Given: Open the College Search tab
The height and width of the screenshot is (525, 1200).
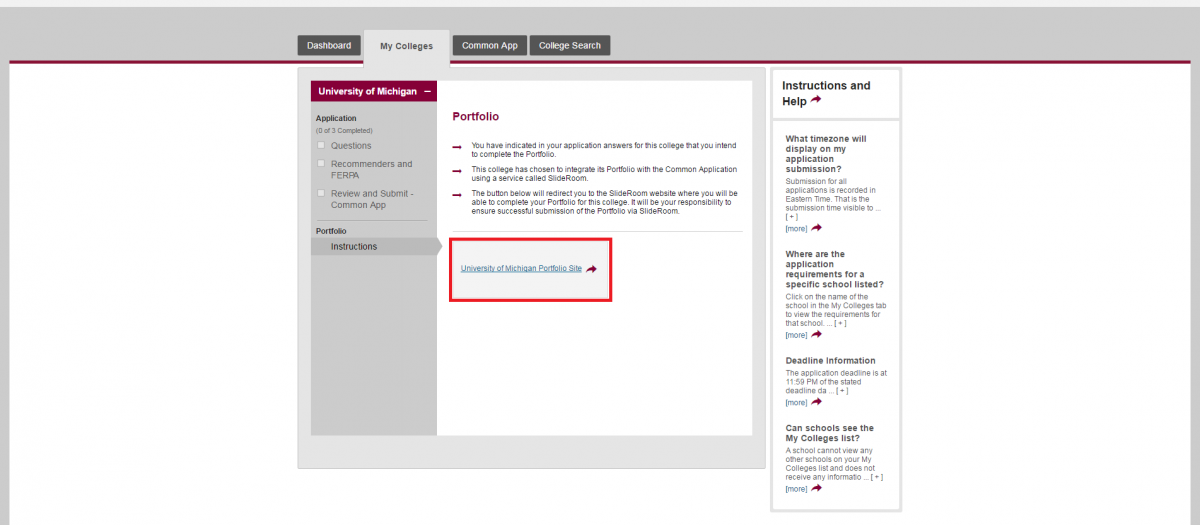Looking at the screenshot, I should [x=569, y=46].
